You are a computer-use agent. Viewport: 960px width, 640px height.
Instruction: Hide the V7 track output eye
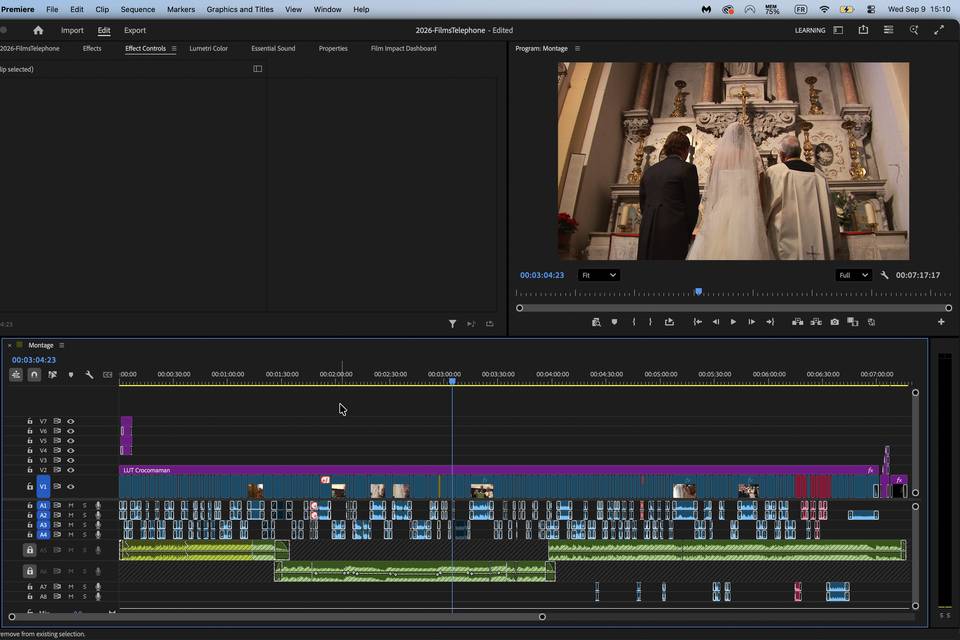[71, 421]
